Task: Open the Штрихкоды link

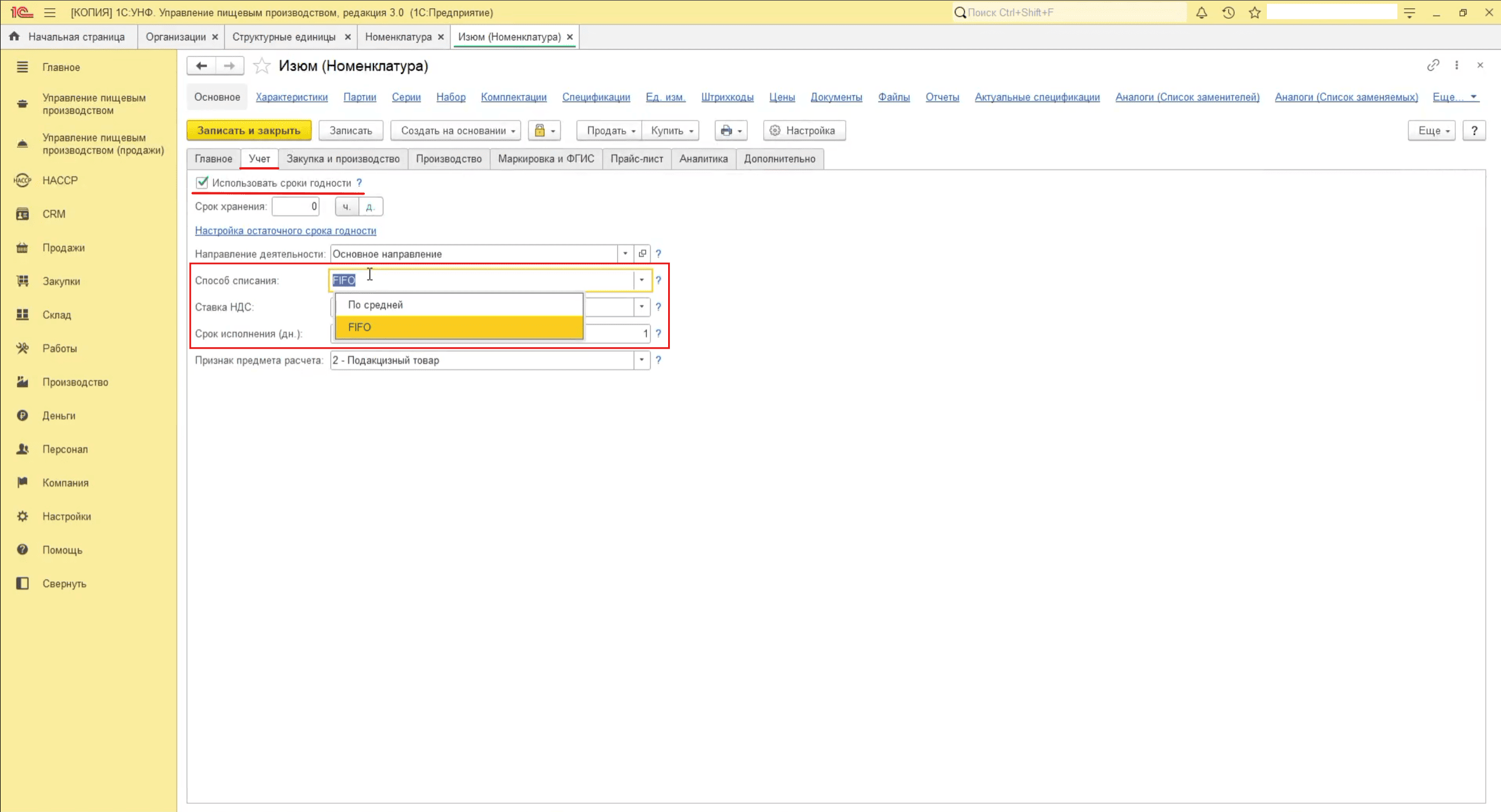Action: pos(727,97)
